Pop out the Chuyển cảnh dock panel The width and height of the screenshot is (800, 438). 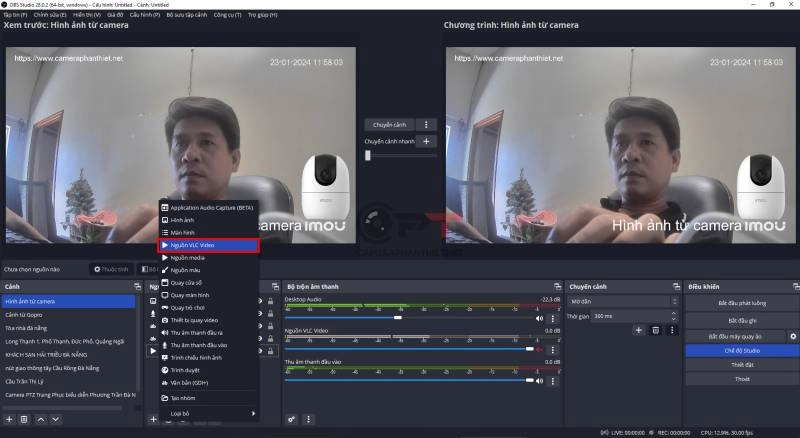coord(677,286)
